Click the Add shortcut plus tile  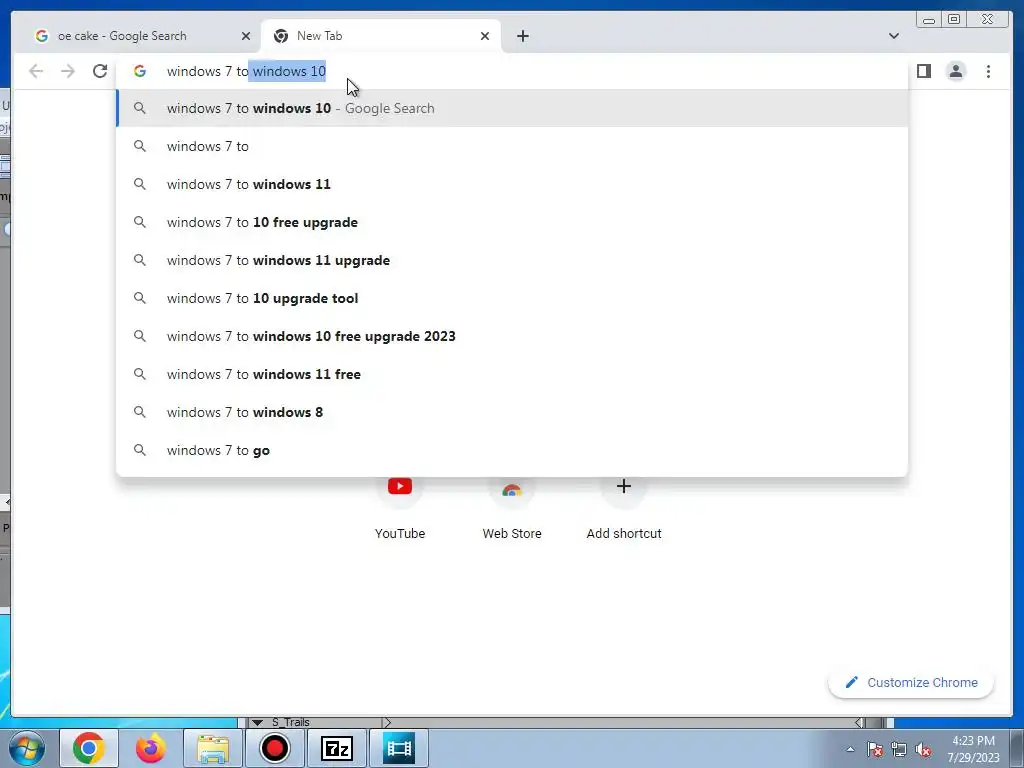(x=624, y=509)
